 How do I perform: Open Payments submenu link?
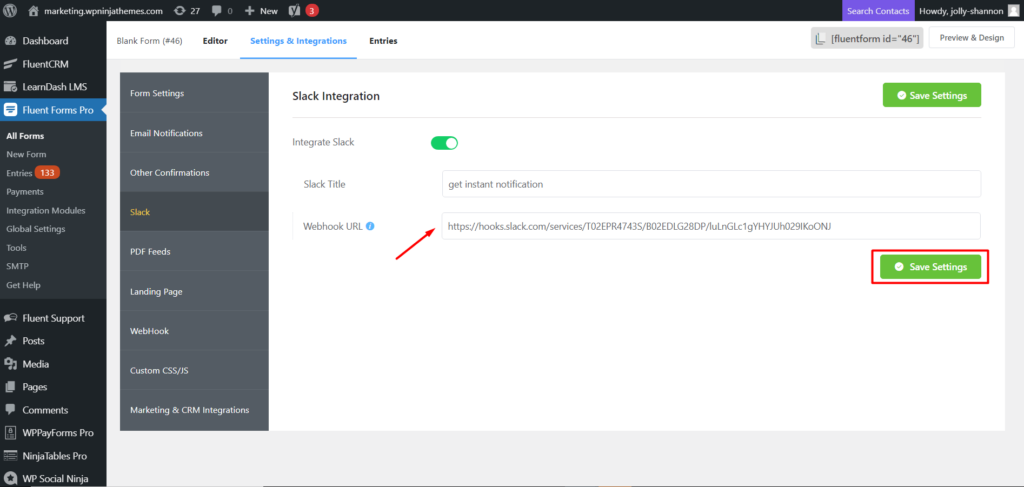click(x=25, y=192)
